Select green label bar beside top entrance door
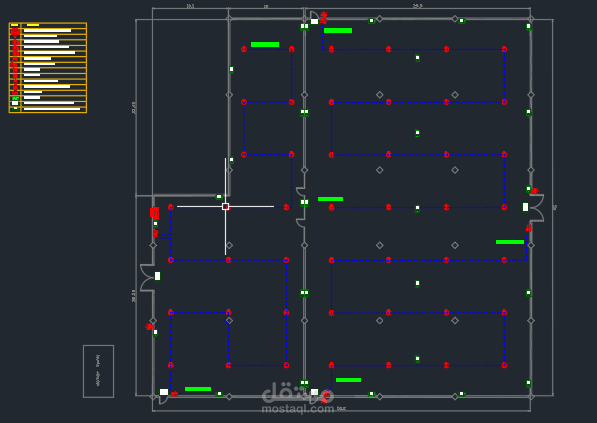The height and width of the screenshot is (423, 597). click(338, 30)
